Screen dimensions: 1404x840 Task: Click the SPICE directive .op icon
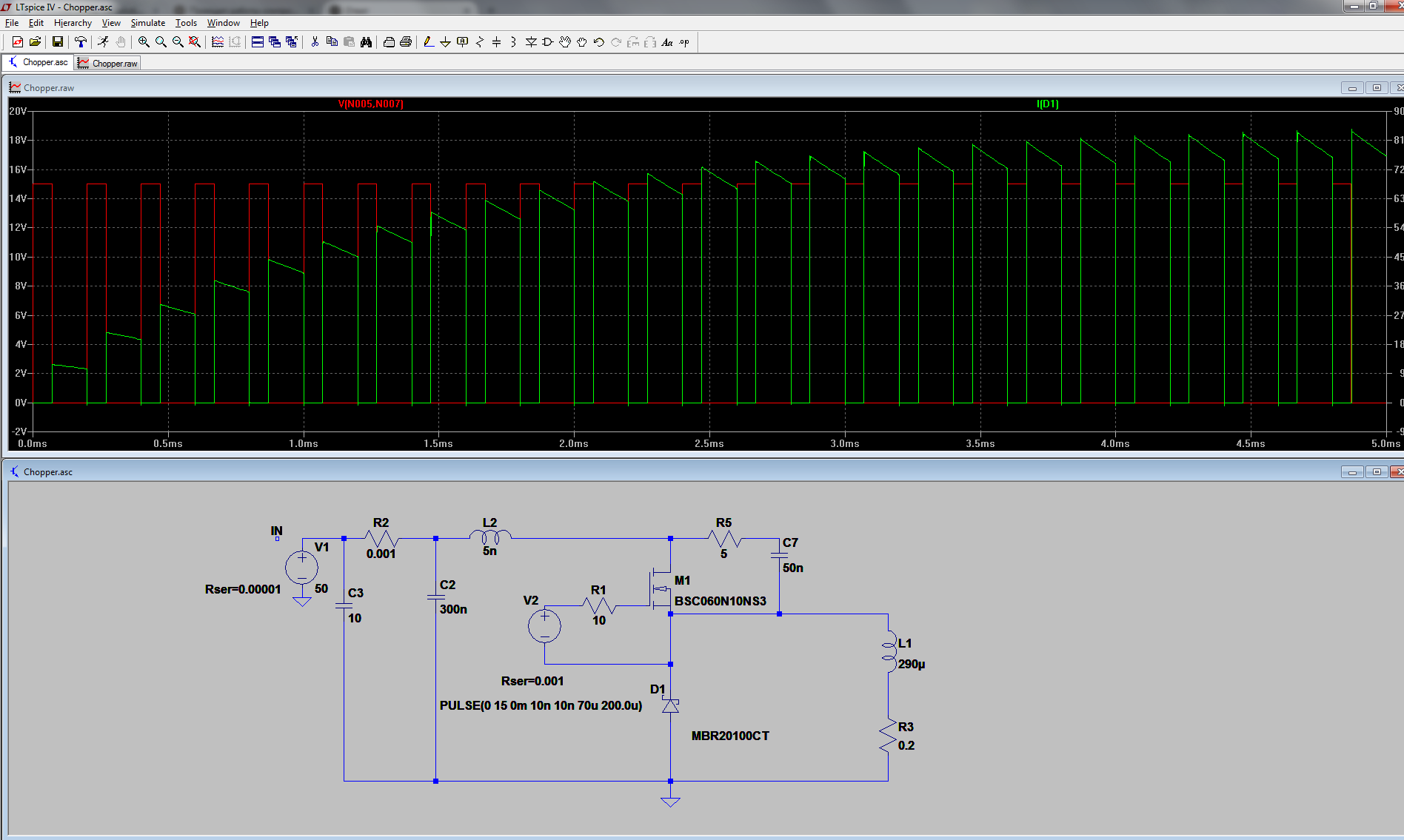[x=684, y=42]
